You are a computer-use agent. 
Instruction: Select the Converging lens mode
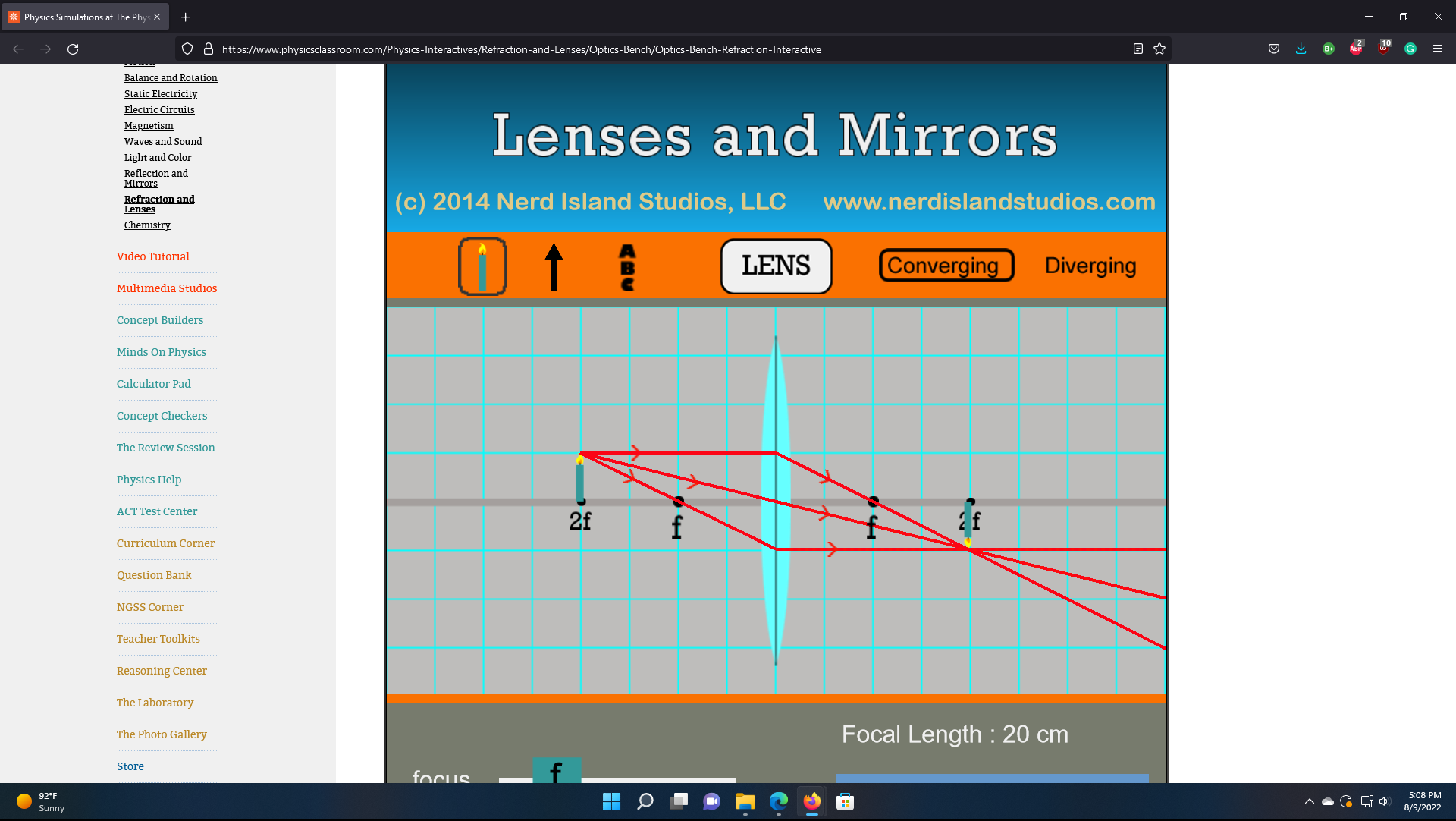pyautogui.click(x=946, y=266)
